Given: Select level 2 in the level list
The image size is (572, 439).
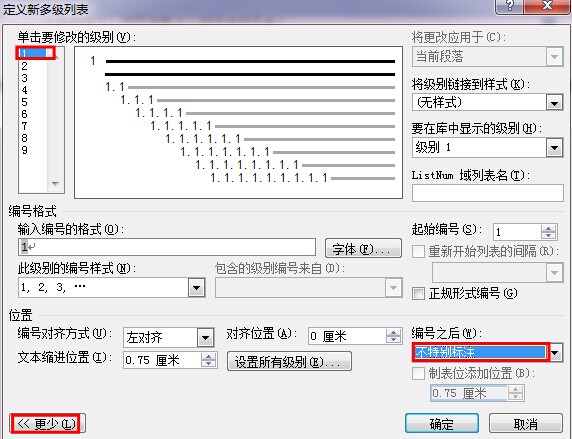Looking at the screenshot, I should [24, 66].
